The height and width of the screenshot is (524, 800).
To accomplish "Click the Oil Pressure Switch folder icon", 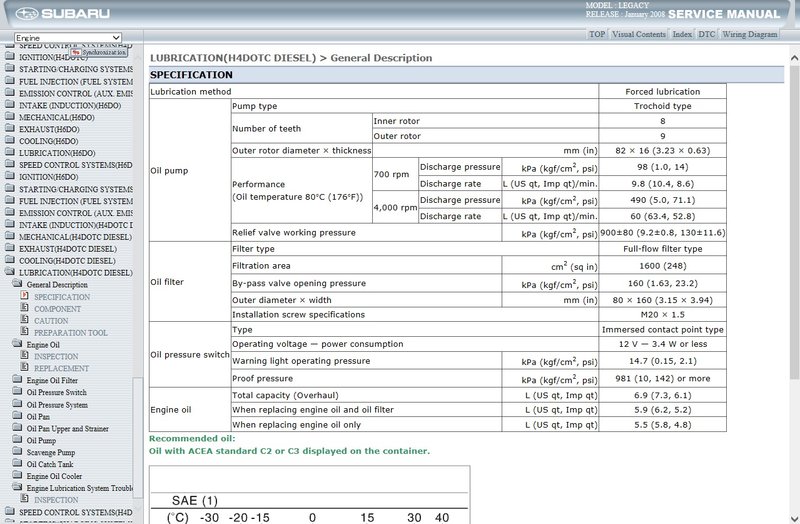I will (x=17, y=391).
